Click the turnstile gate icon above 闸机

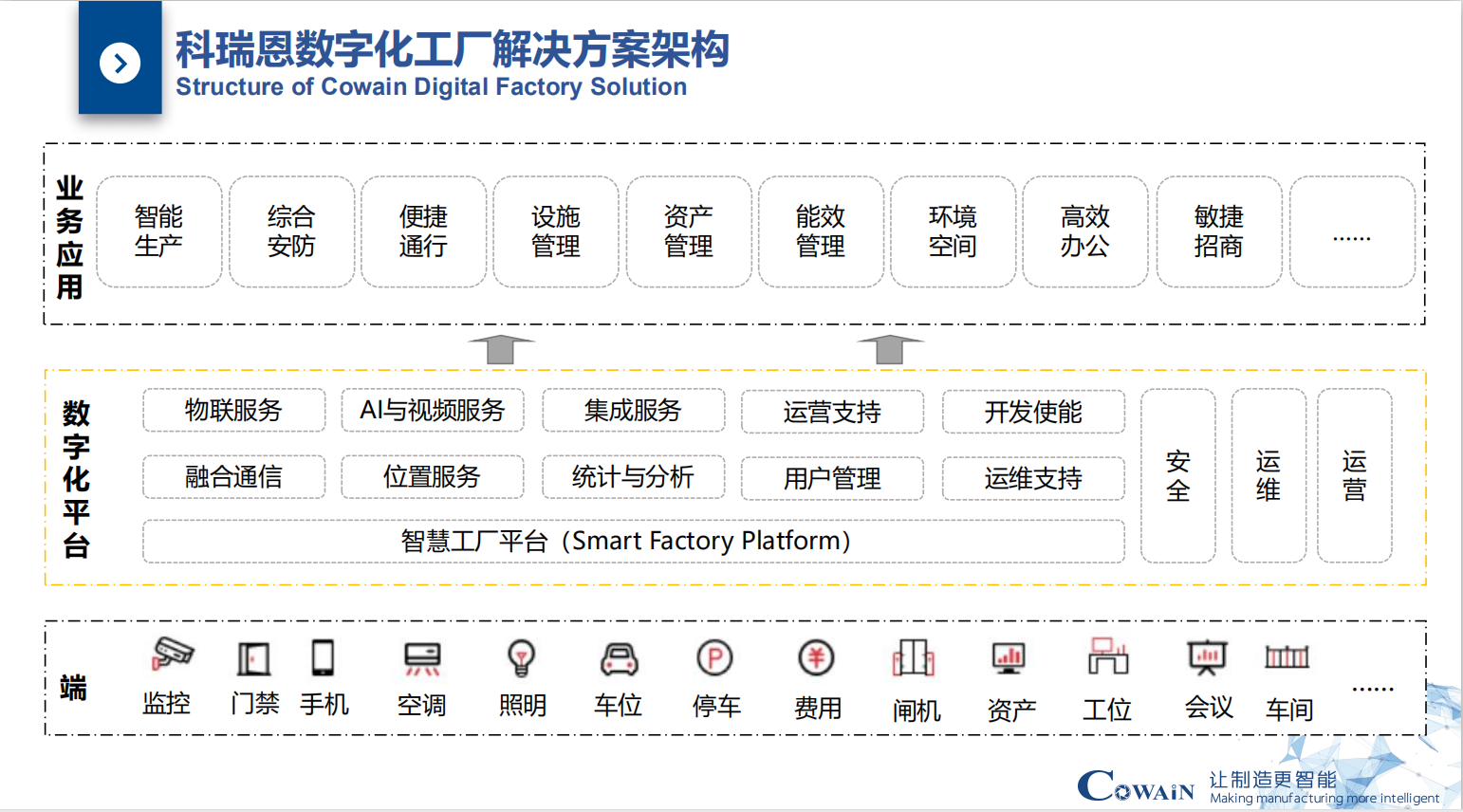click(914, 657)
